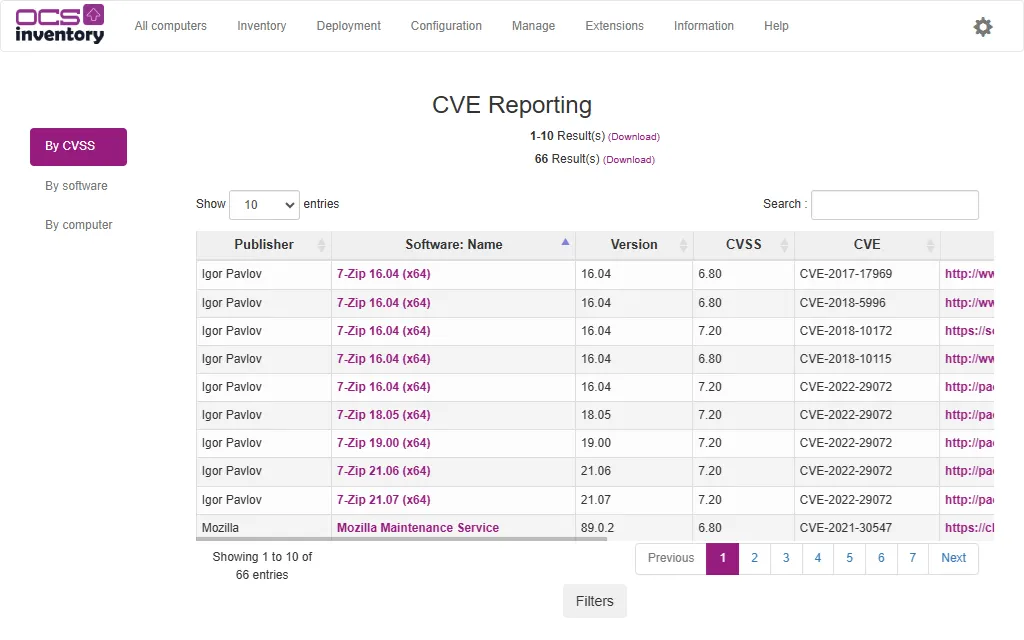Expand the Show entries dropdown
The height and width of the screenshot is (640, 1024).
tap(264, 205)
